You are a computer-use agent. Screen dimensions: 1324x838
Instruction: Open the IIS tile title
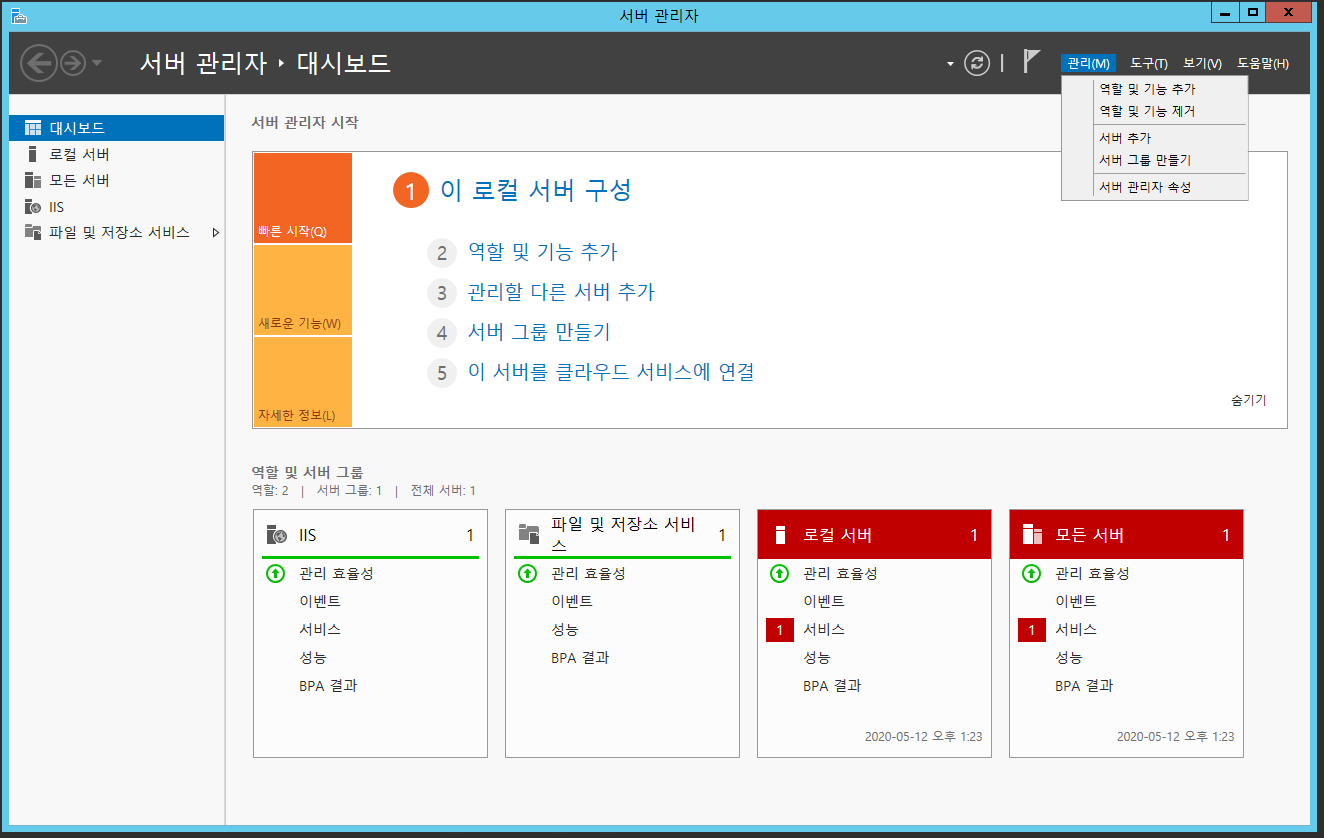[x=308, y=535]
